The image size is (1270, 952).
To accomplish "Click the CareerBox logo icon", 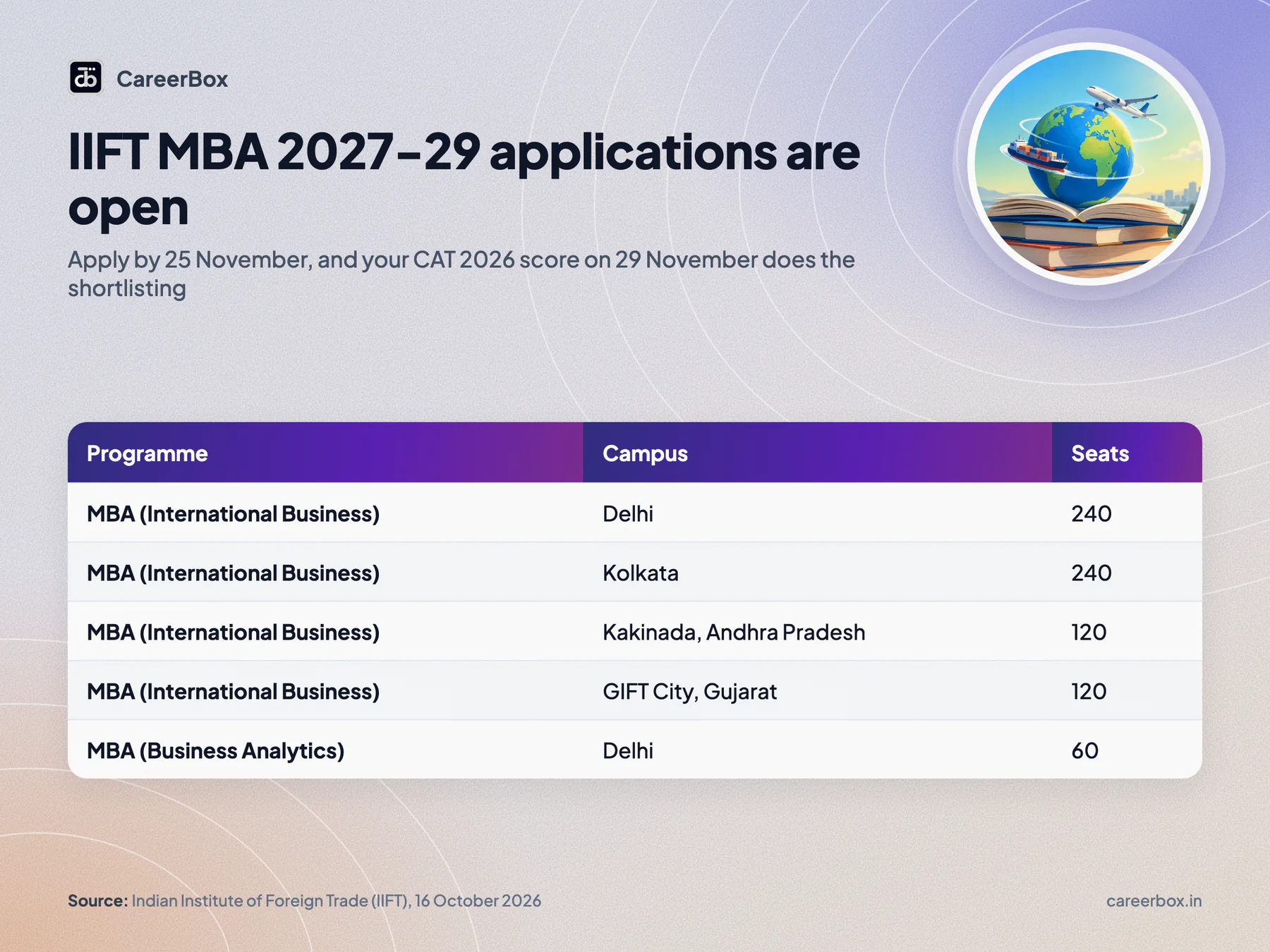I will 85,78.
